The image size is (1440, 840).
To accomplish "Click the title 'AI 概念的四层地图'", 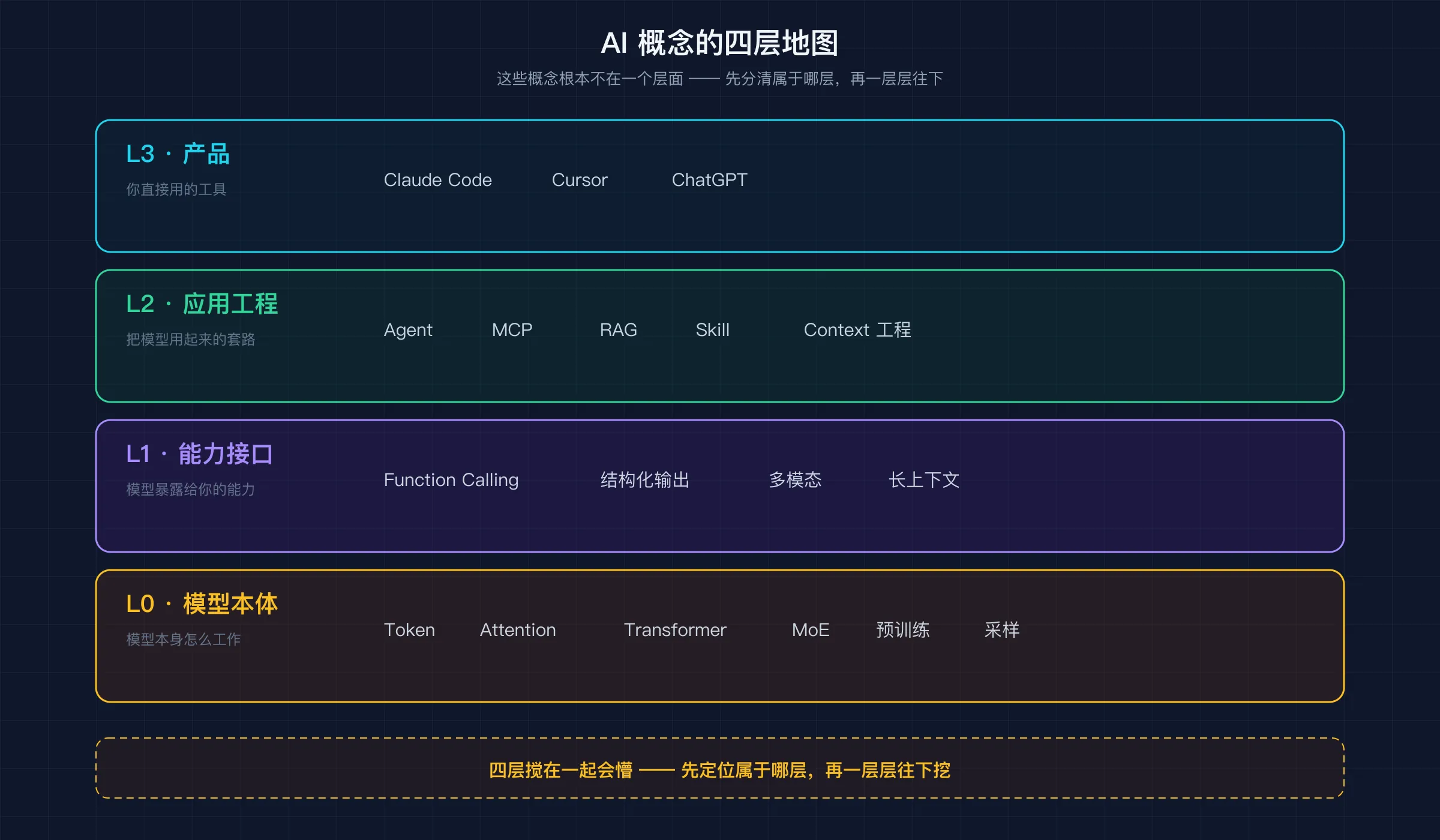I will (x=719, y=43).
